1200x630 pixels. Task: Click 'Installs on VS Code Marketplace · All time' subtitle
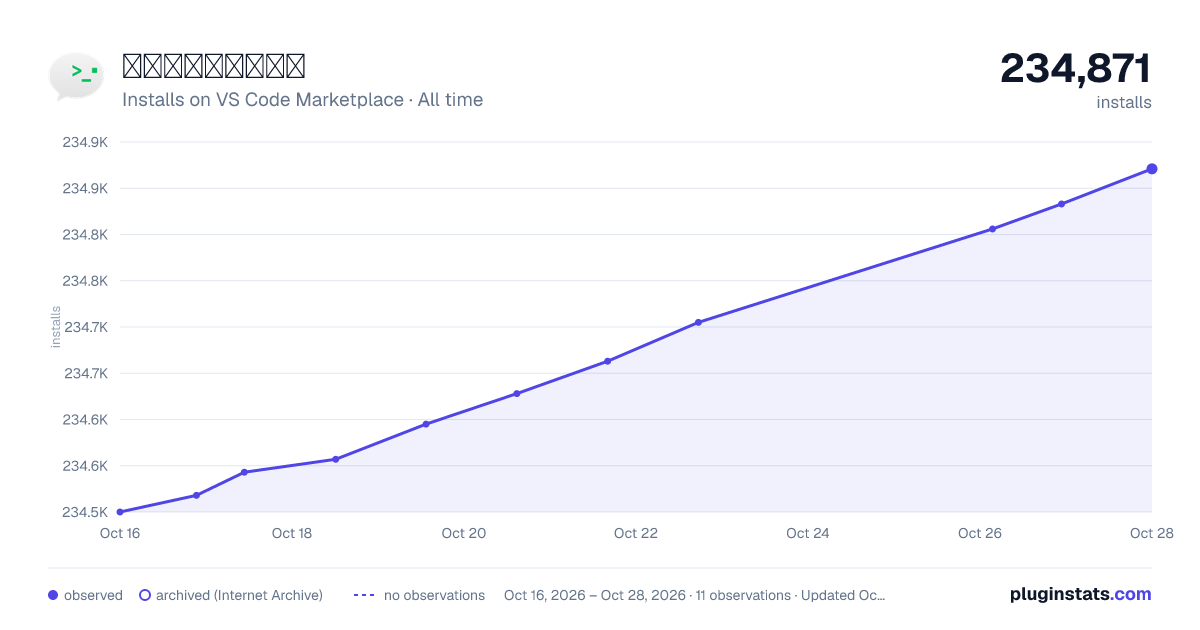[x=302, y=100]
